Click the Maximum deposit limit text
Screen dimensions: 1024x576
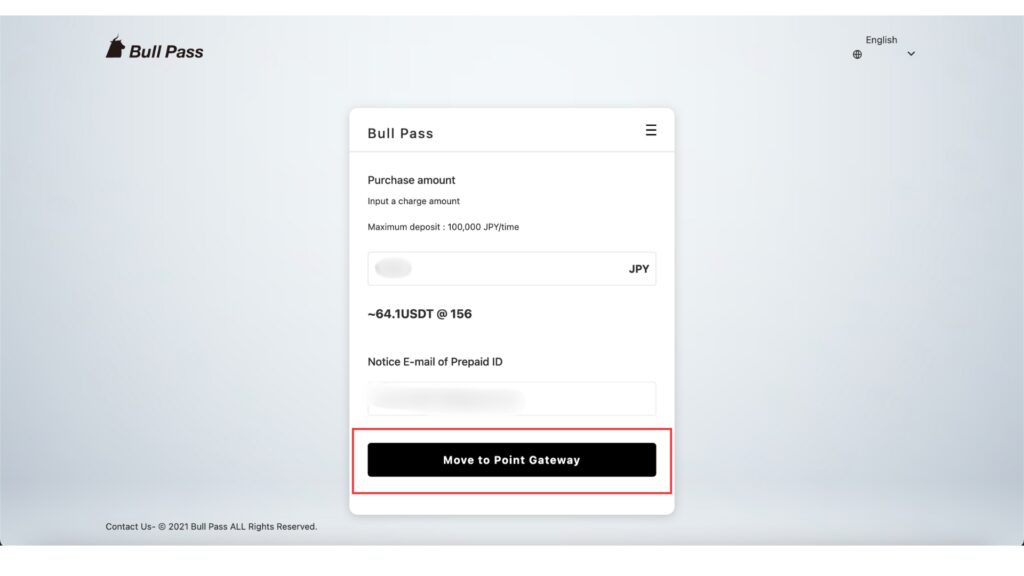(443, 227)
